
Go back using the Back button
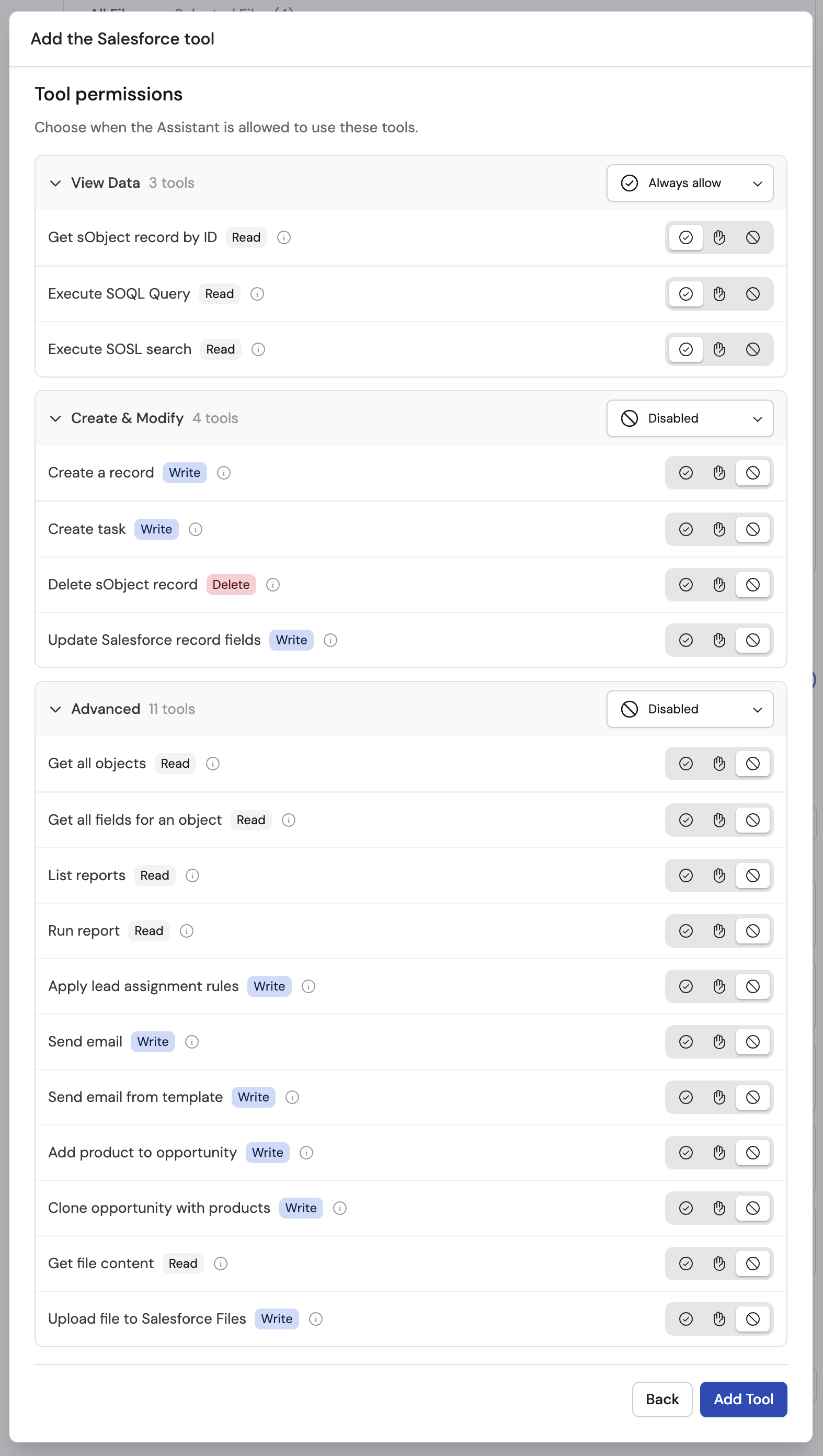pyautogui.click(x=662, y=1399)
